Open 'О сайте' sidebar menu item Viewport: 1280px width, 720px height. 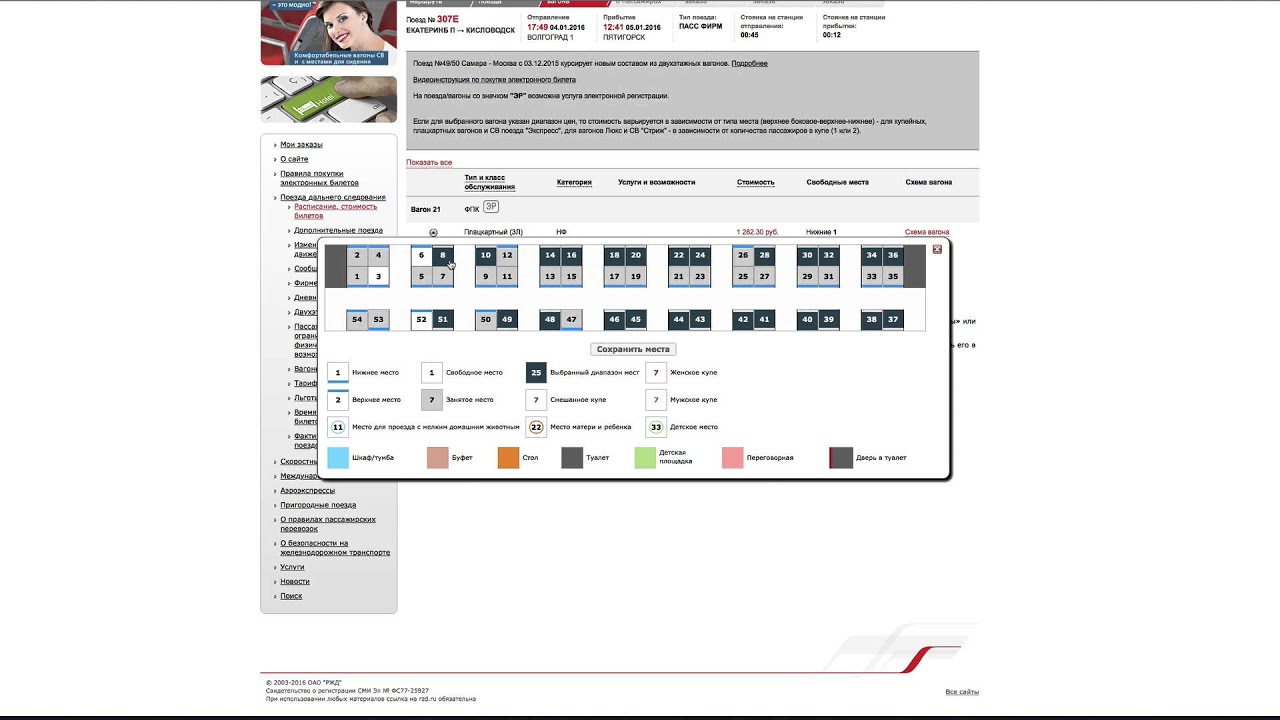(294, 159)
